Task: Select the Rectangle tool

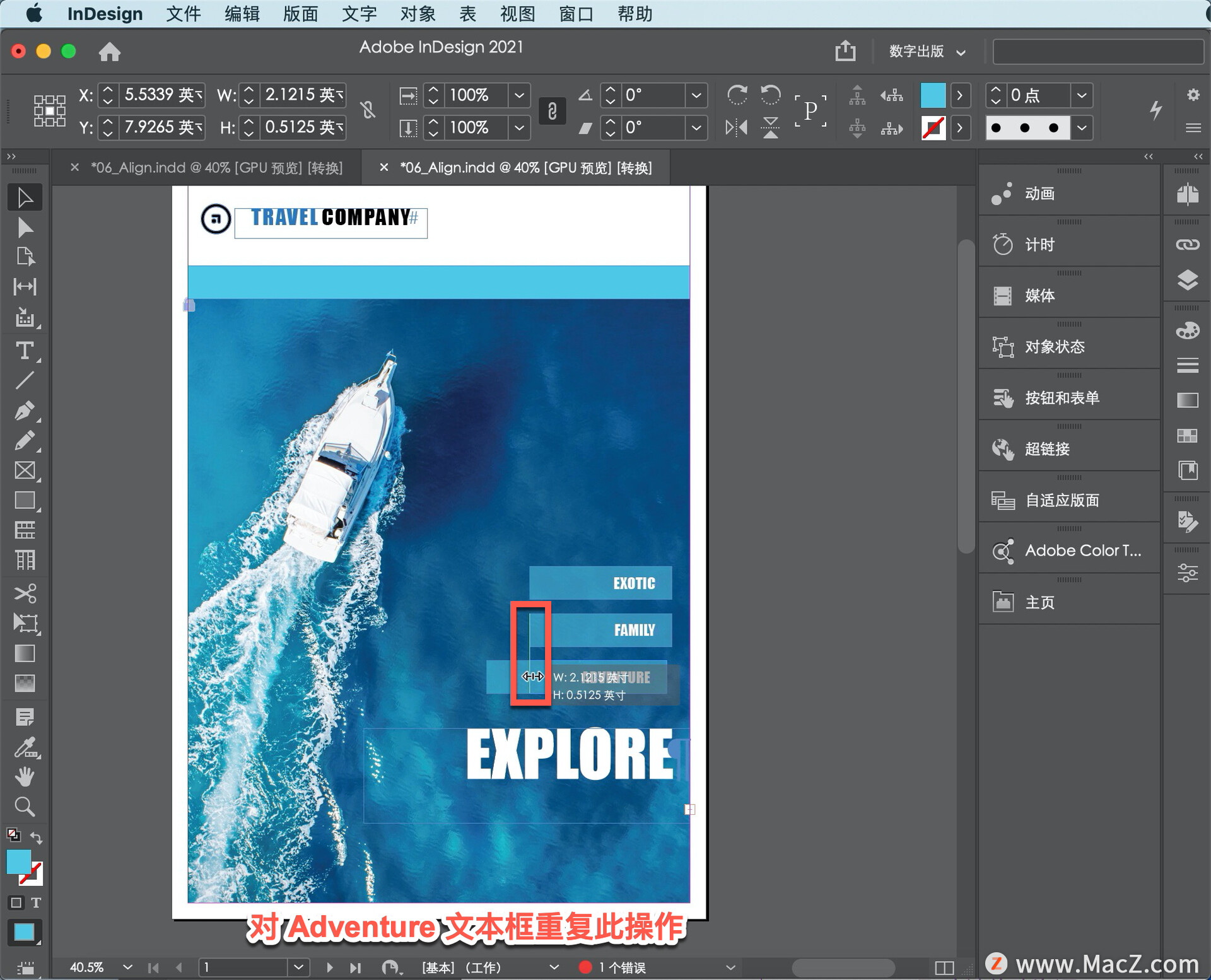Action: click(x=25, y=501)
